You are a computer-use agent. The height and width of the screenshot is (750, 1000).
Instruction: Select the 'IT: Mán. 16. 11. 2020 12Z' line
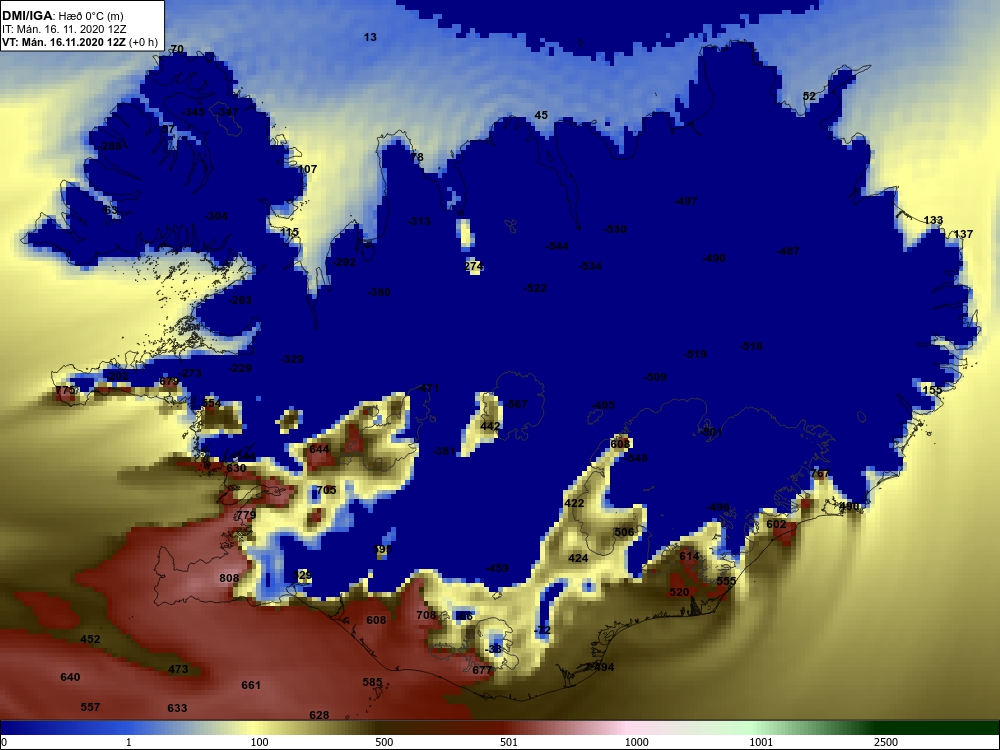64,29
